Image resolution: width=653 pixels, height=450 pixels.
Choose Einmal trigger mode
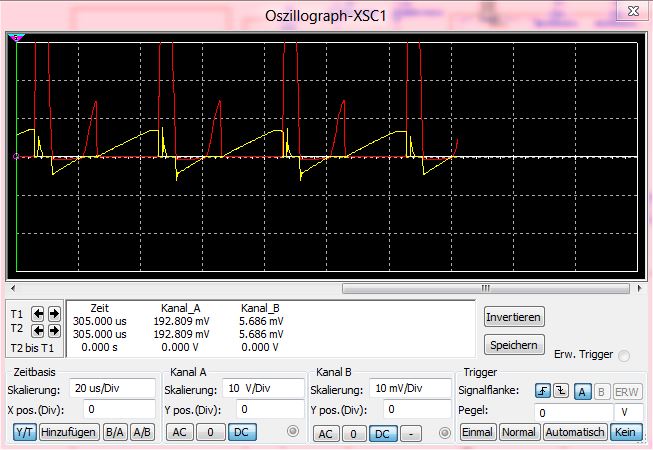(x=477, y=432)
